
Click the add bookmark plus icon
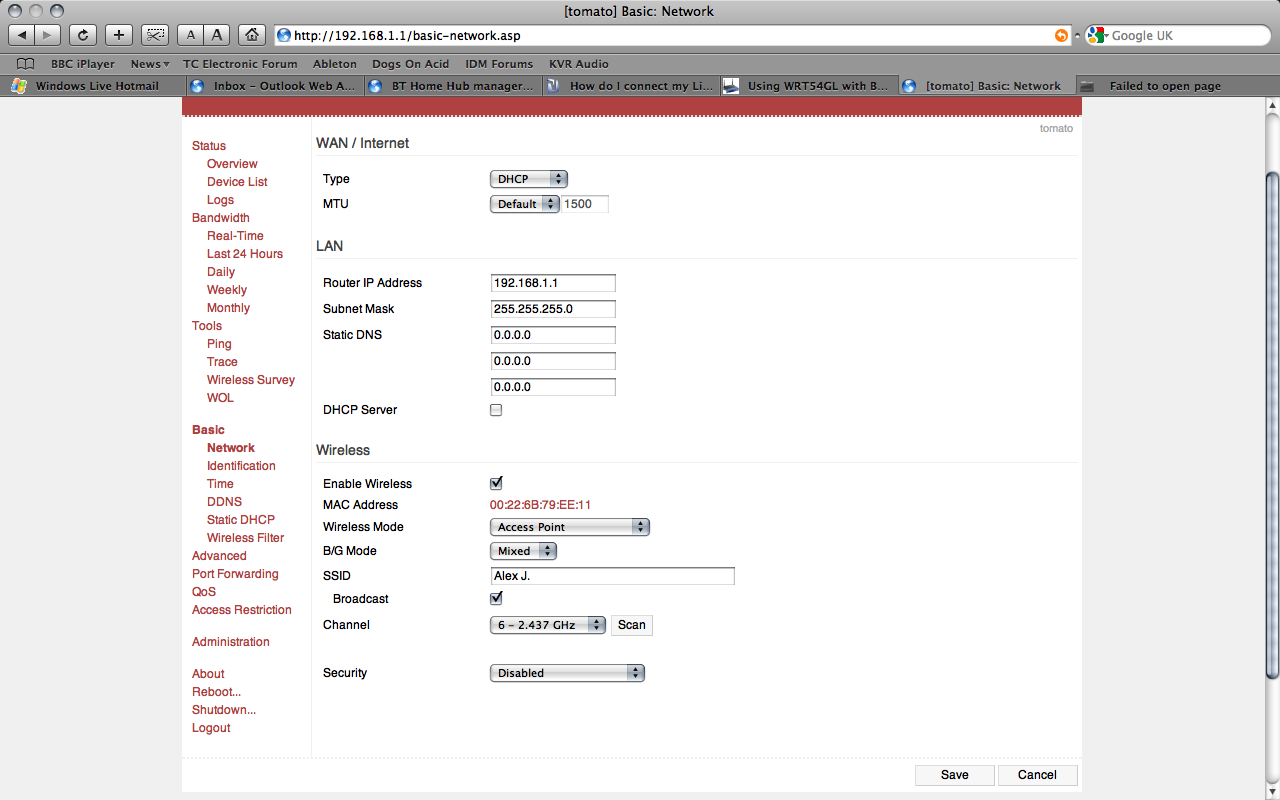point(119,35)
